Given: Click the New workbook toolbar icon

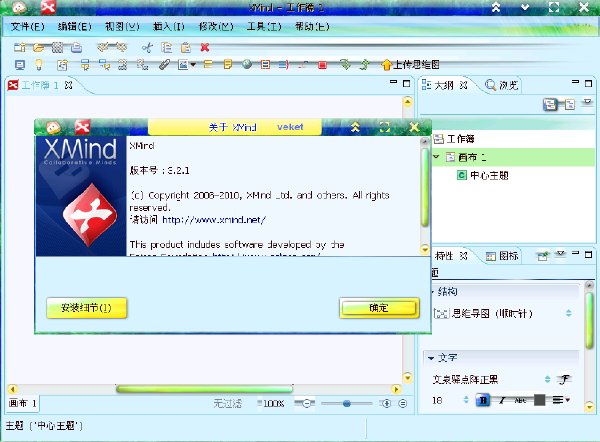Looking at the screenshot, I should pos(20,47).
